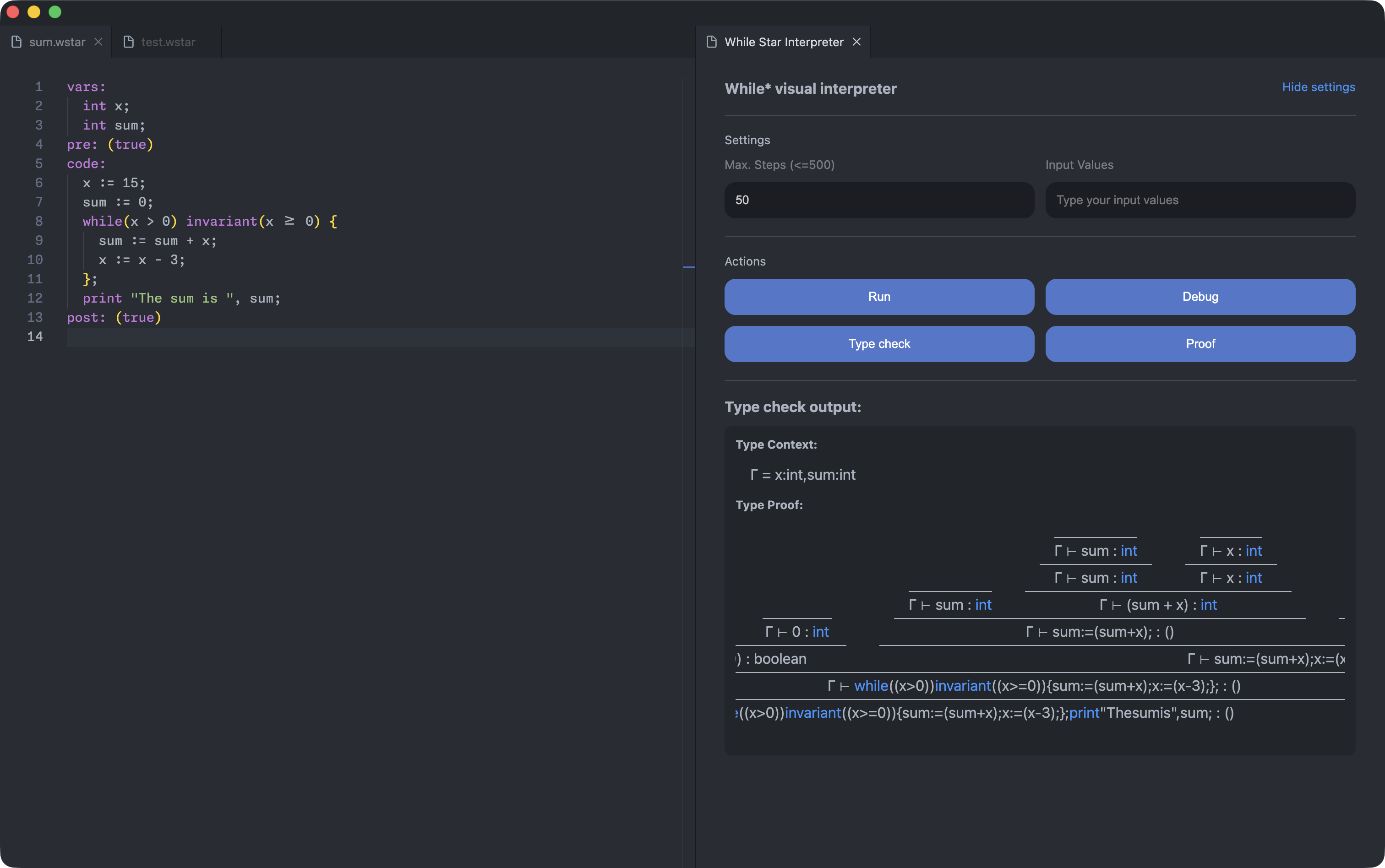Click the test.wstar file icon
1385x868 pixels.
click(x=129, y=42)
